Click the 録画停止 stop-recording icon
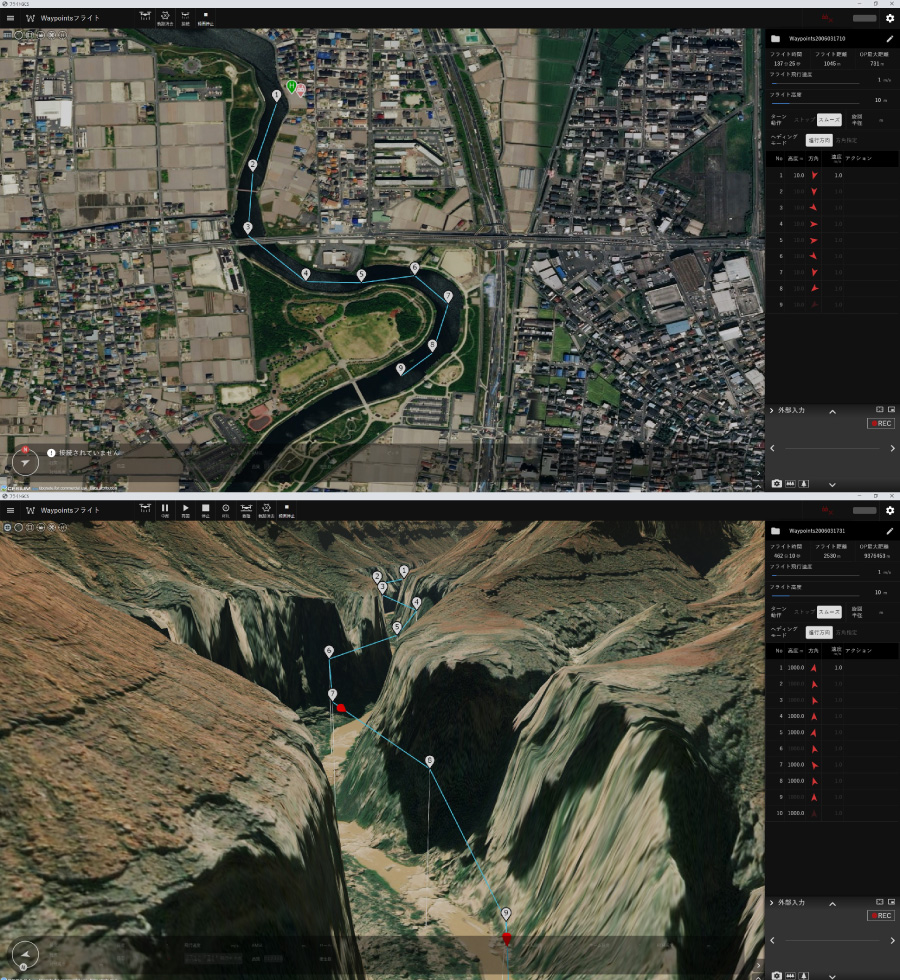This screenshot has height=980, width=900. pyautogui.click(x=206, y=15)
